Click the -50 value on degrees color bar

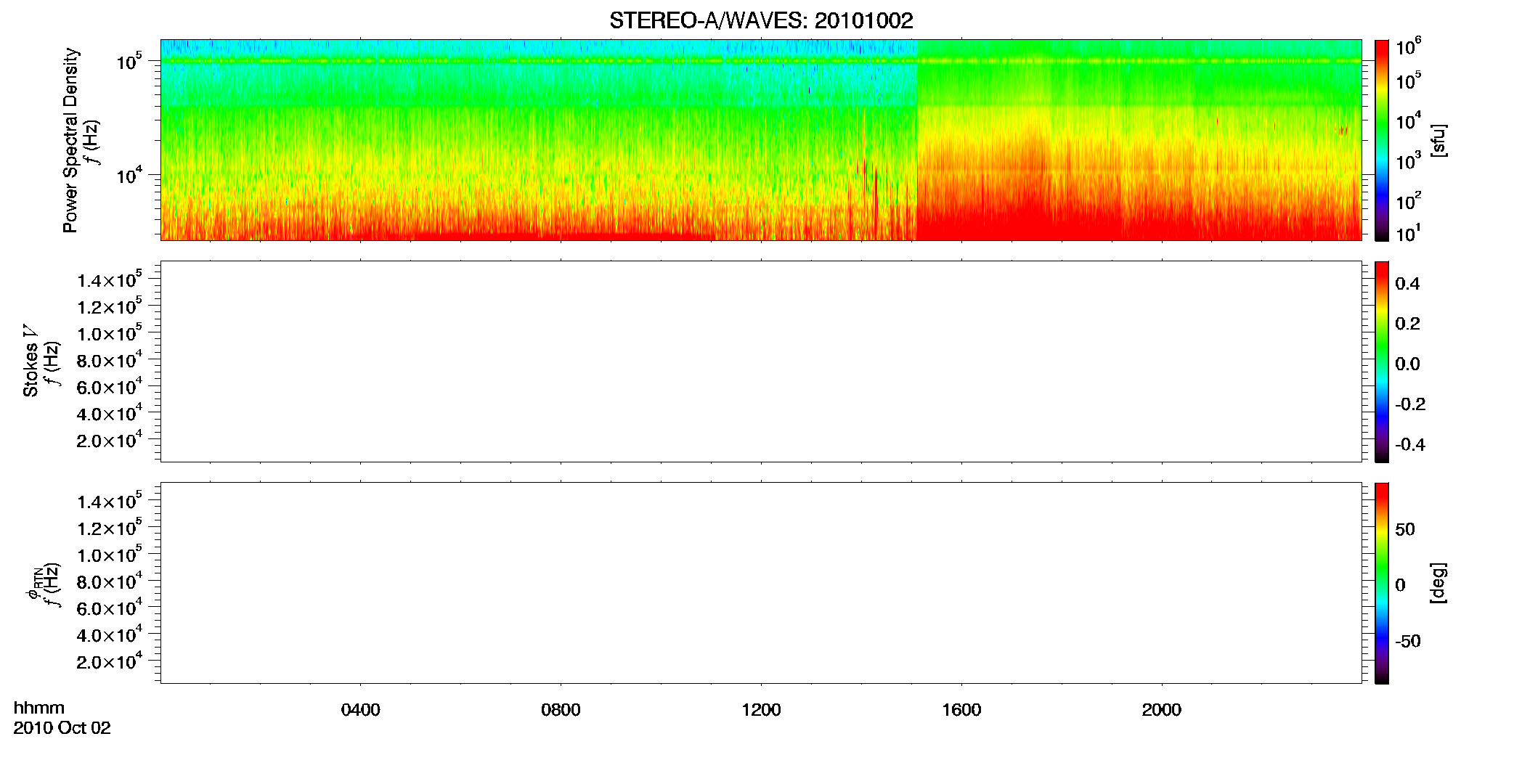click(1408, 641)
